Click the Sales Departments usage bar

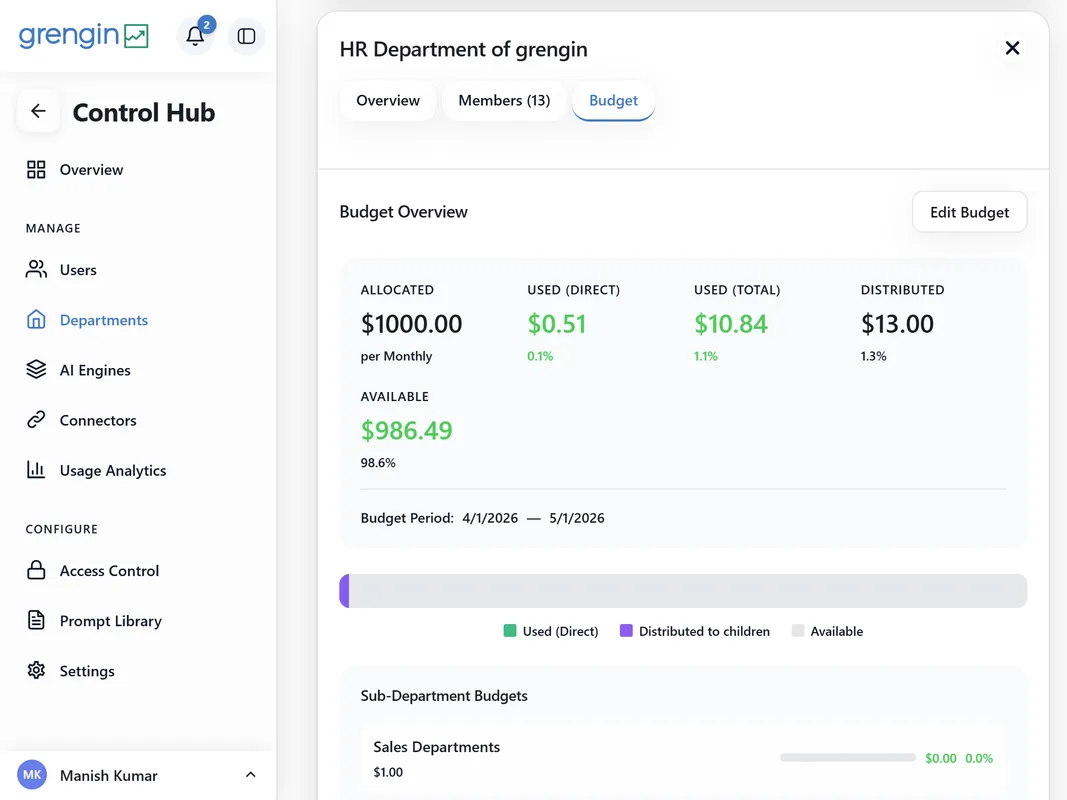click(847, 757)
